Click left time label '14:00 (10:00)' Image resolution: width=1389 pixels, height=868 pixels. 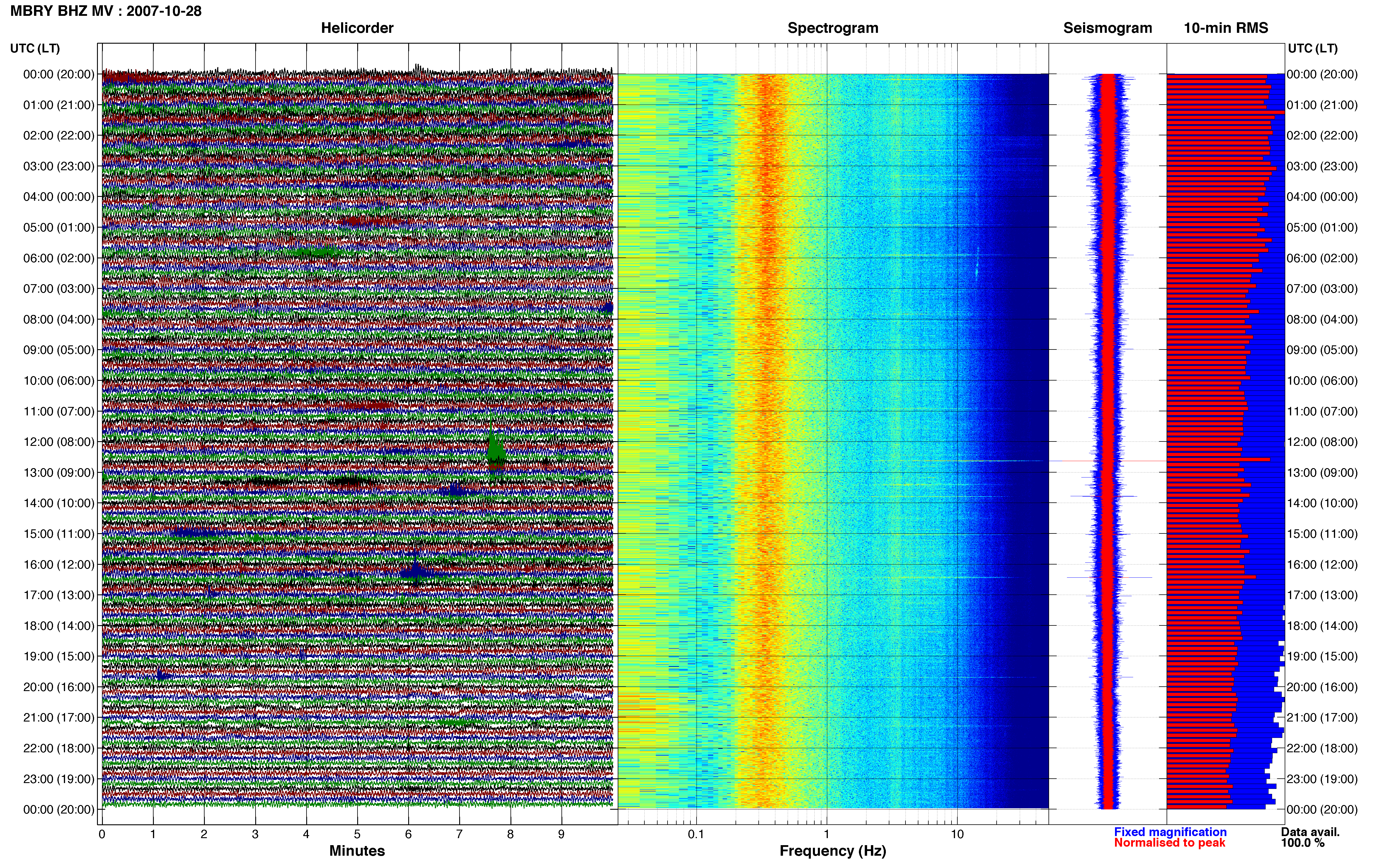(59, 504)
